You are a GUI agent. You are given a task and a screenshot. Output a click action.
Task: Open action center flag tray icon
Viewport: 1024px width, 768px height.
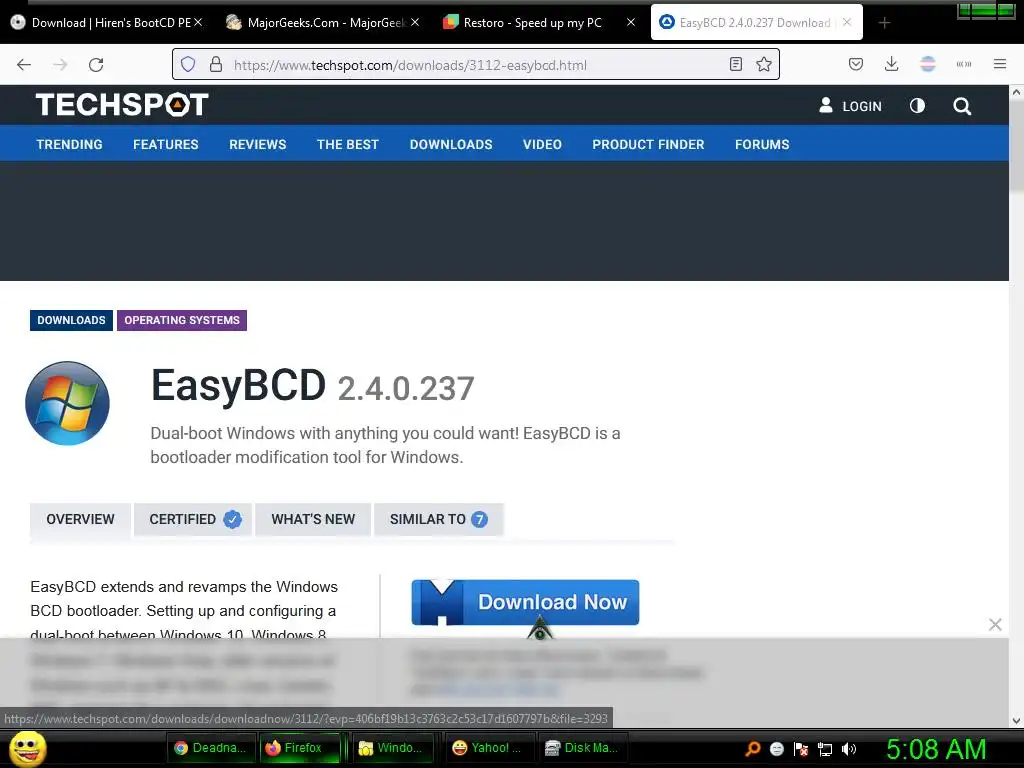pyautogui.click(x=801, y=748)
